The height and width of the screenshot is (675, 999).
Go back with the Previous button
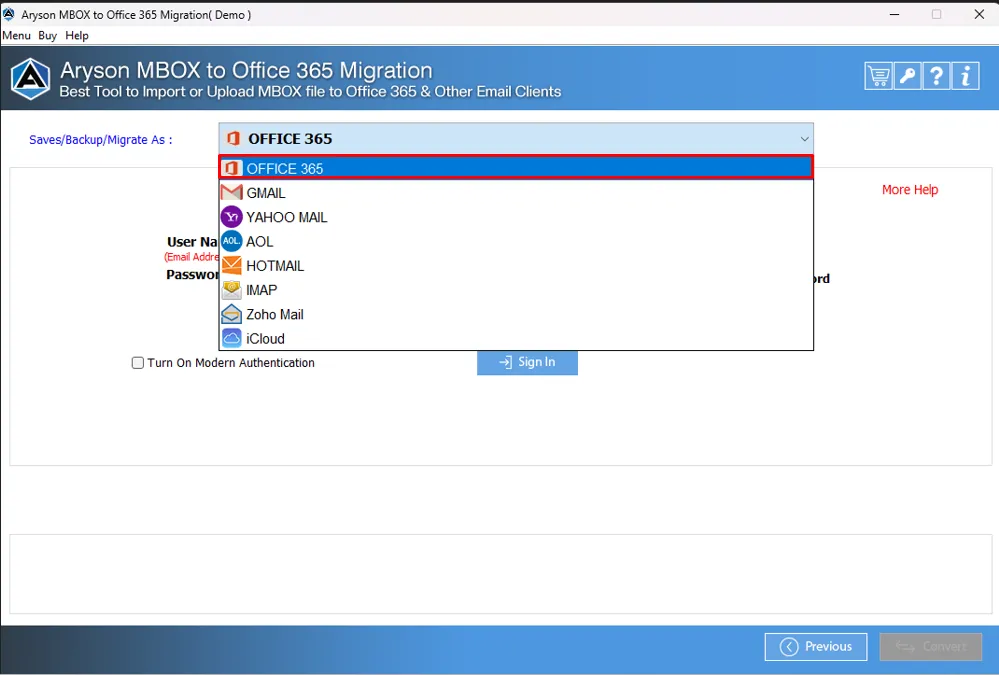click(816, 646)
